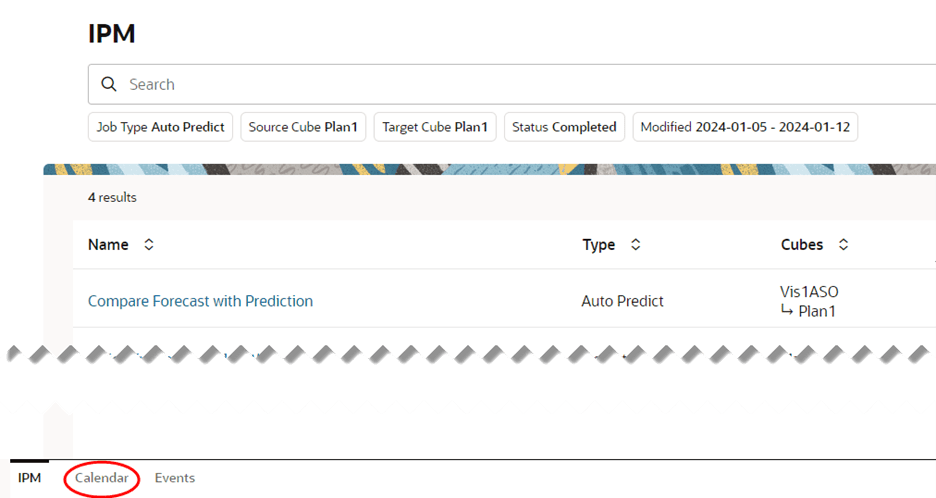
Task: Focus the Search input field
Action: pos(500,85)
